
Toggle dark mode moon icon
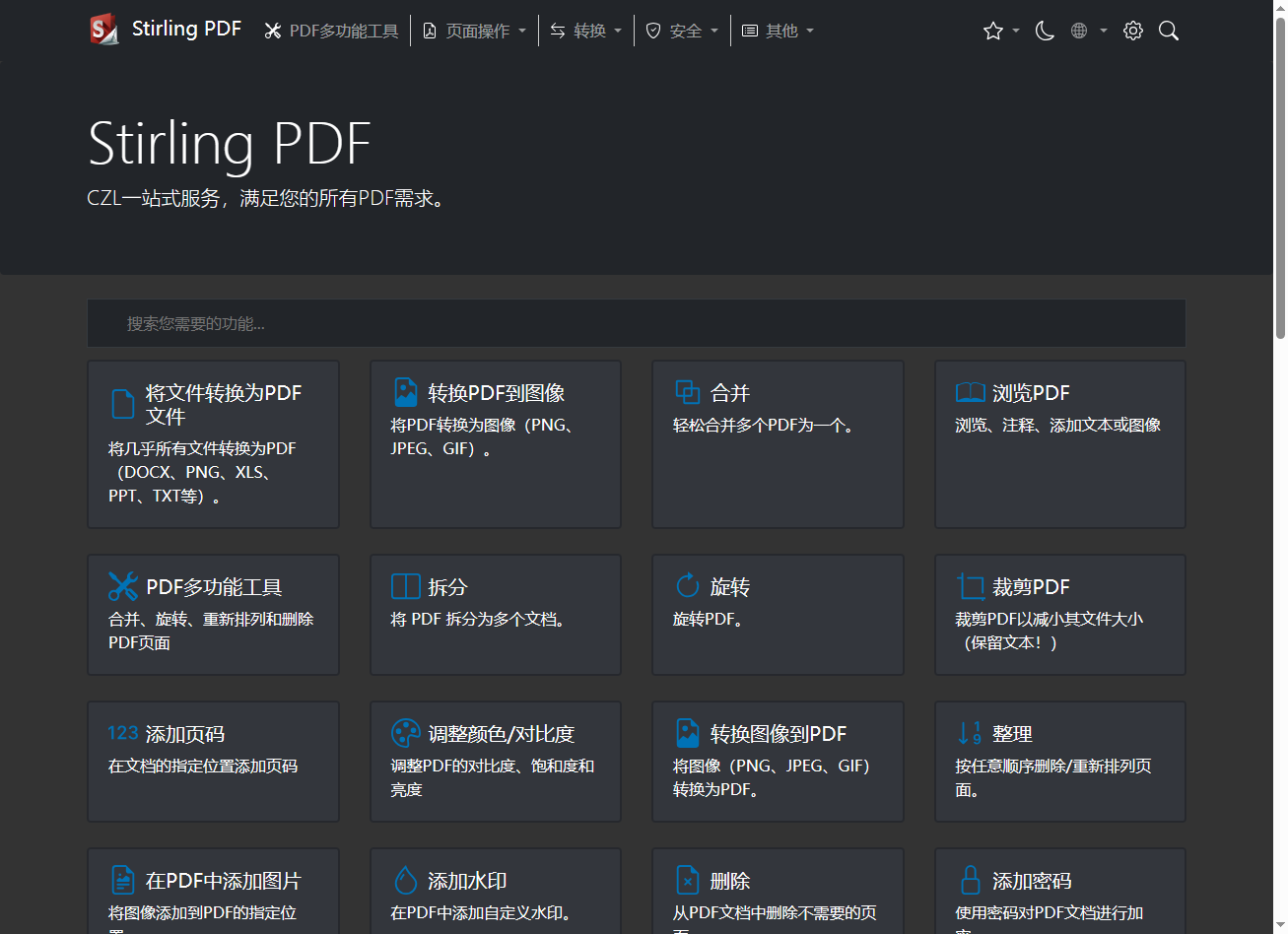click(x=1045, y=31)
